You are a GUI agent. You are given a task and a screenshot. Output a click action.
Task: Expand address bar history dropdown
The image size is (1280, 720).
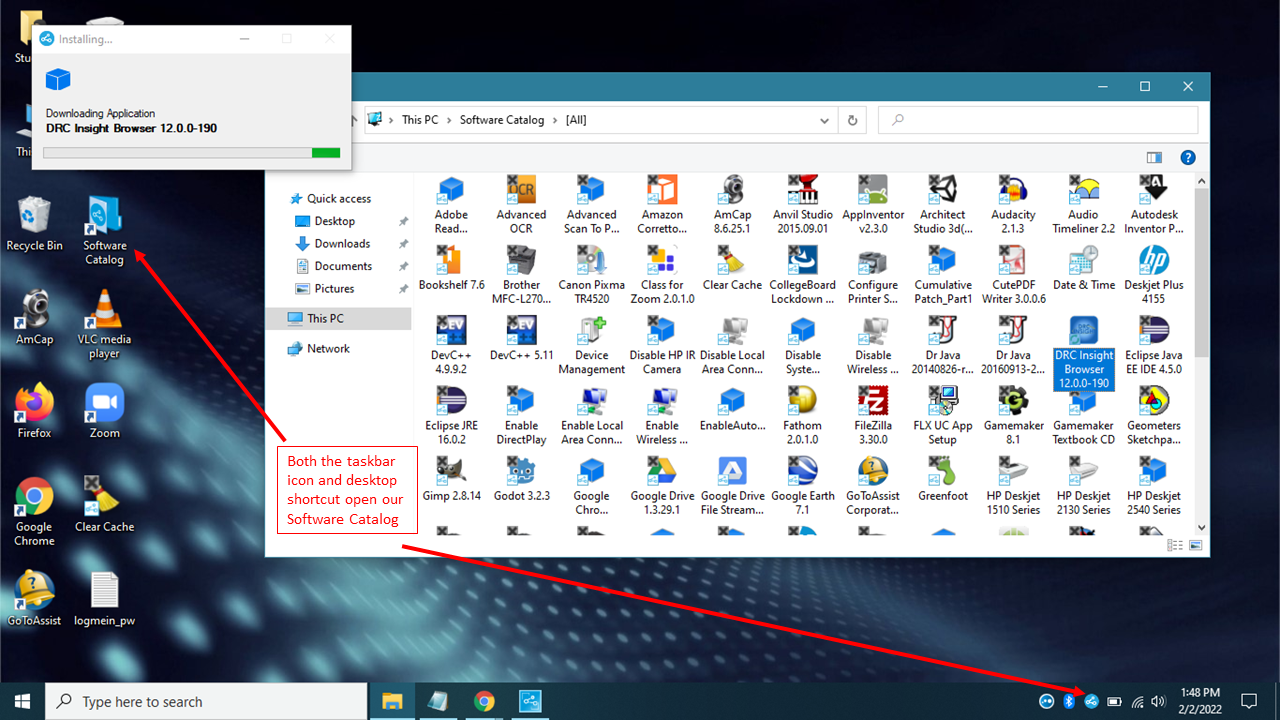pyautogui.click(x=826, y=120)
